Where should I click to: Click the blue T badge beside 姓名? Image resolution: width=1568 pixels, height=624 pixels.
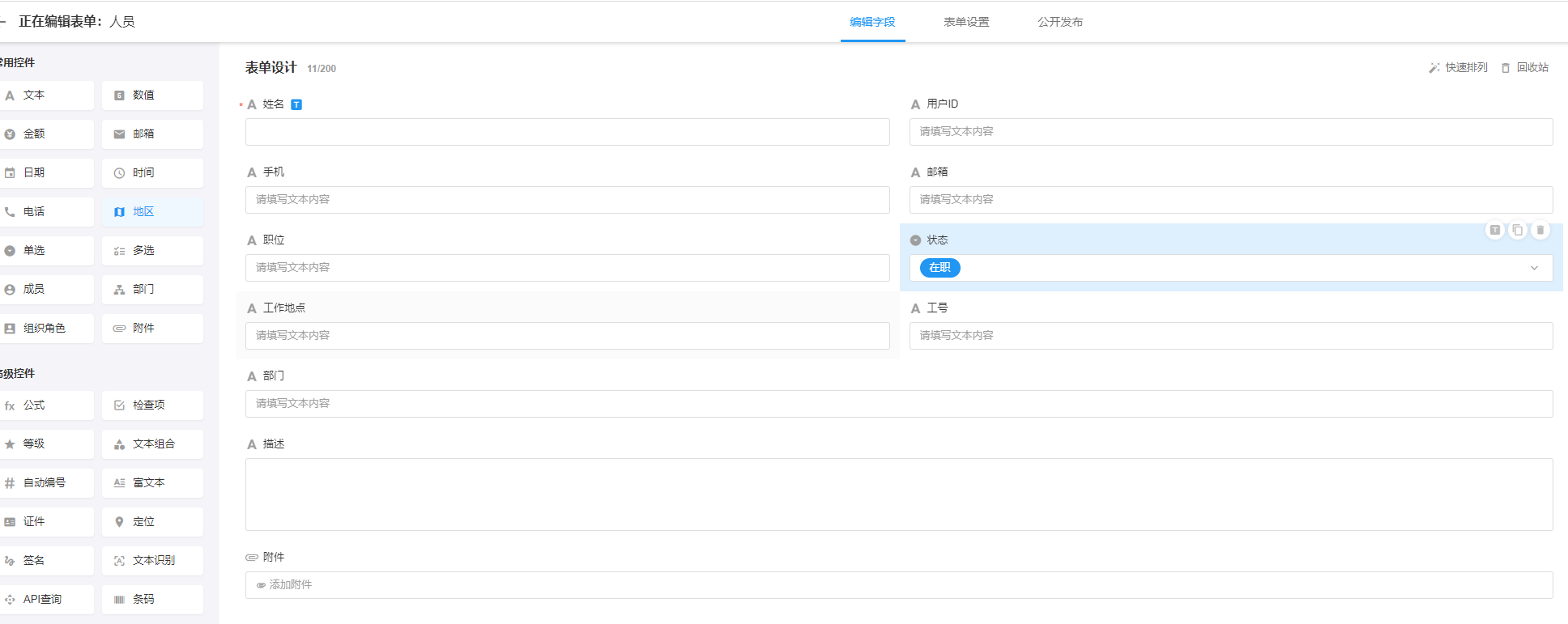(296, 104)
